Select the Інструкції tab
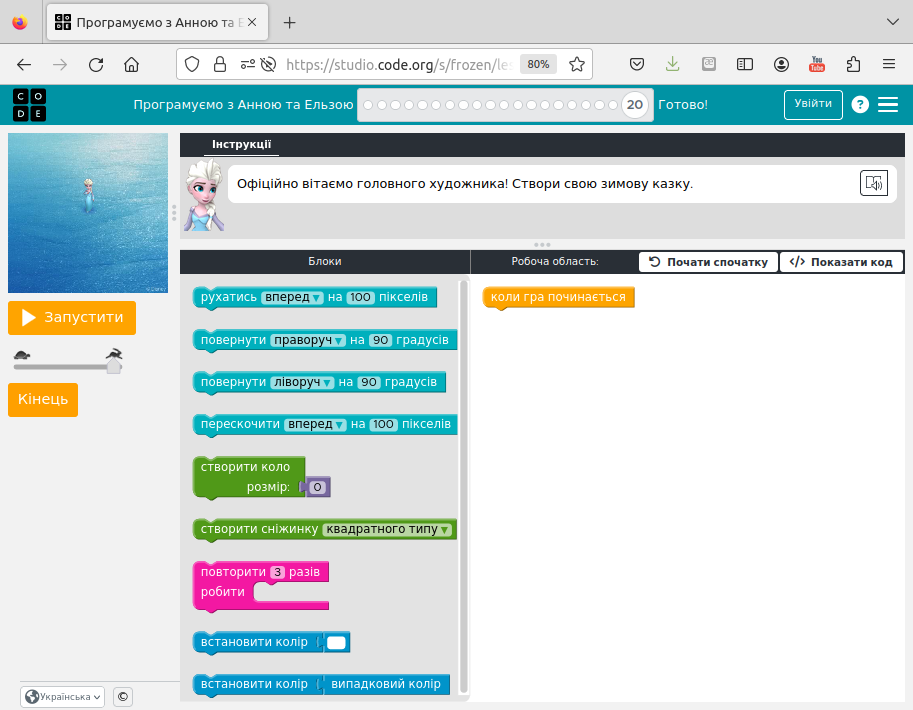913x710 pixels. coord(241,144)
